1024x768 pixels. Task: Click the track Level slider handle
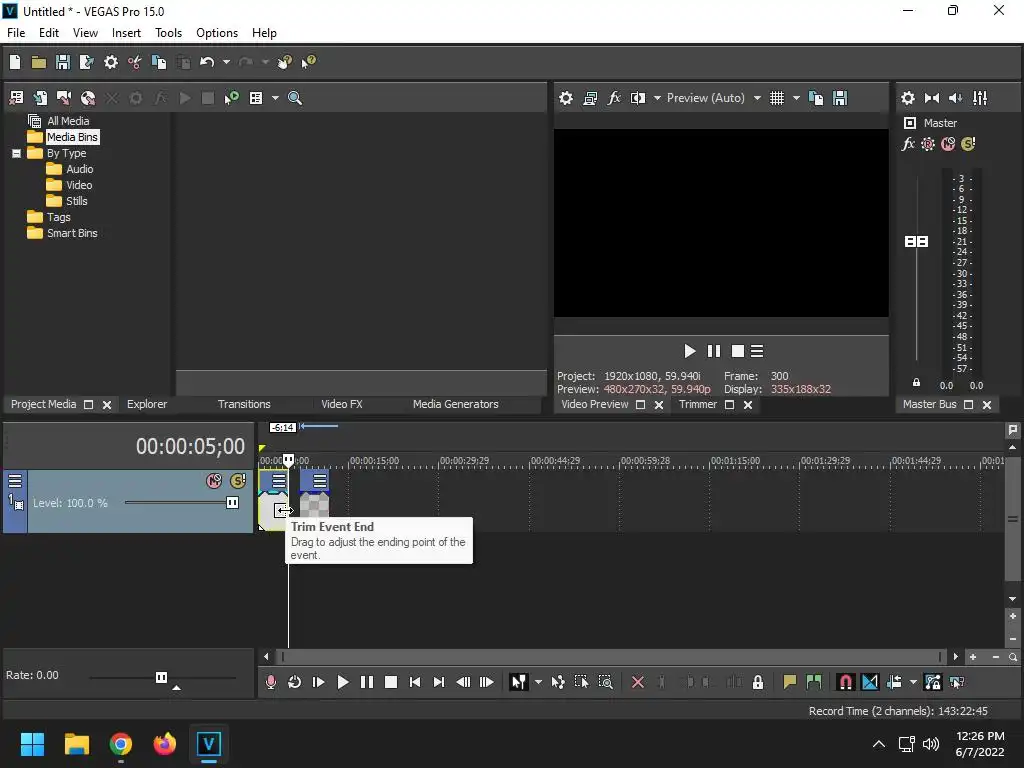232,503
